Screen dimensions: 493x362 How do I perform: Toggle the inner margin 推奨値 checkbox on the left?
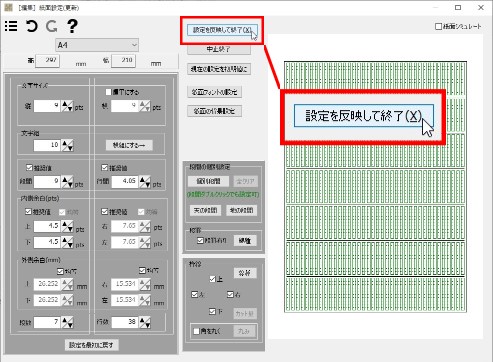click(28, 212)
